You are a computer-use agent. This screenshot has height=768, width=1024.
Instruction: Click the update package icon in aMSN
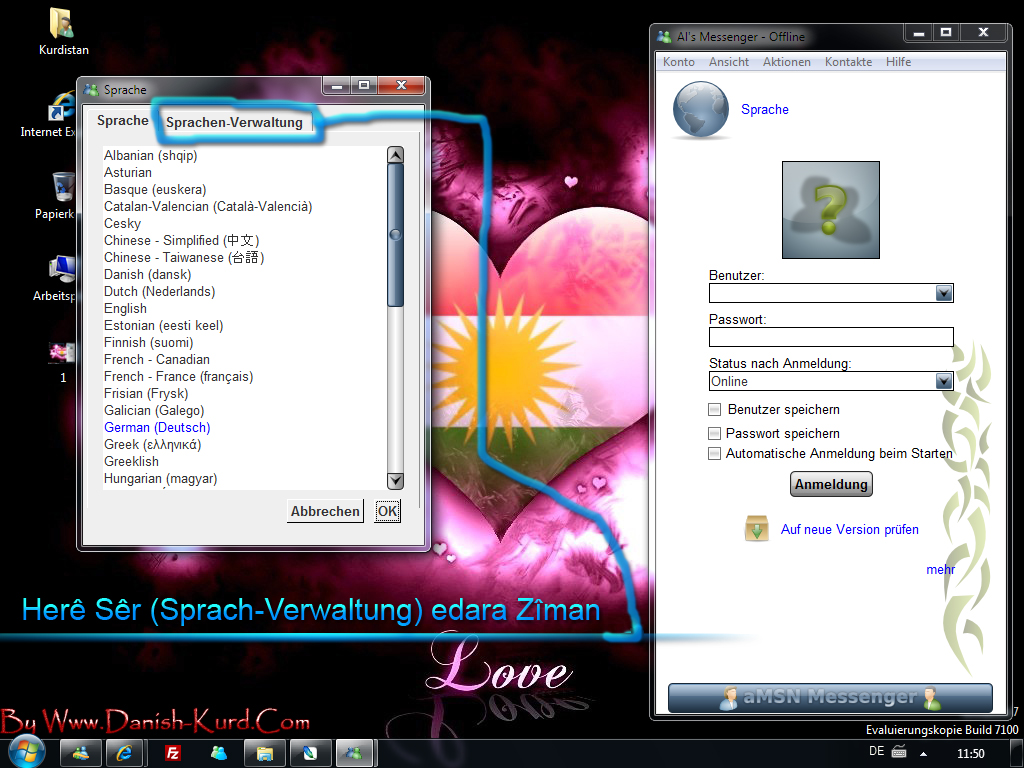click(x=756, y=528)
